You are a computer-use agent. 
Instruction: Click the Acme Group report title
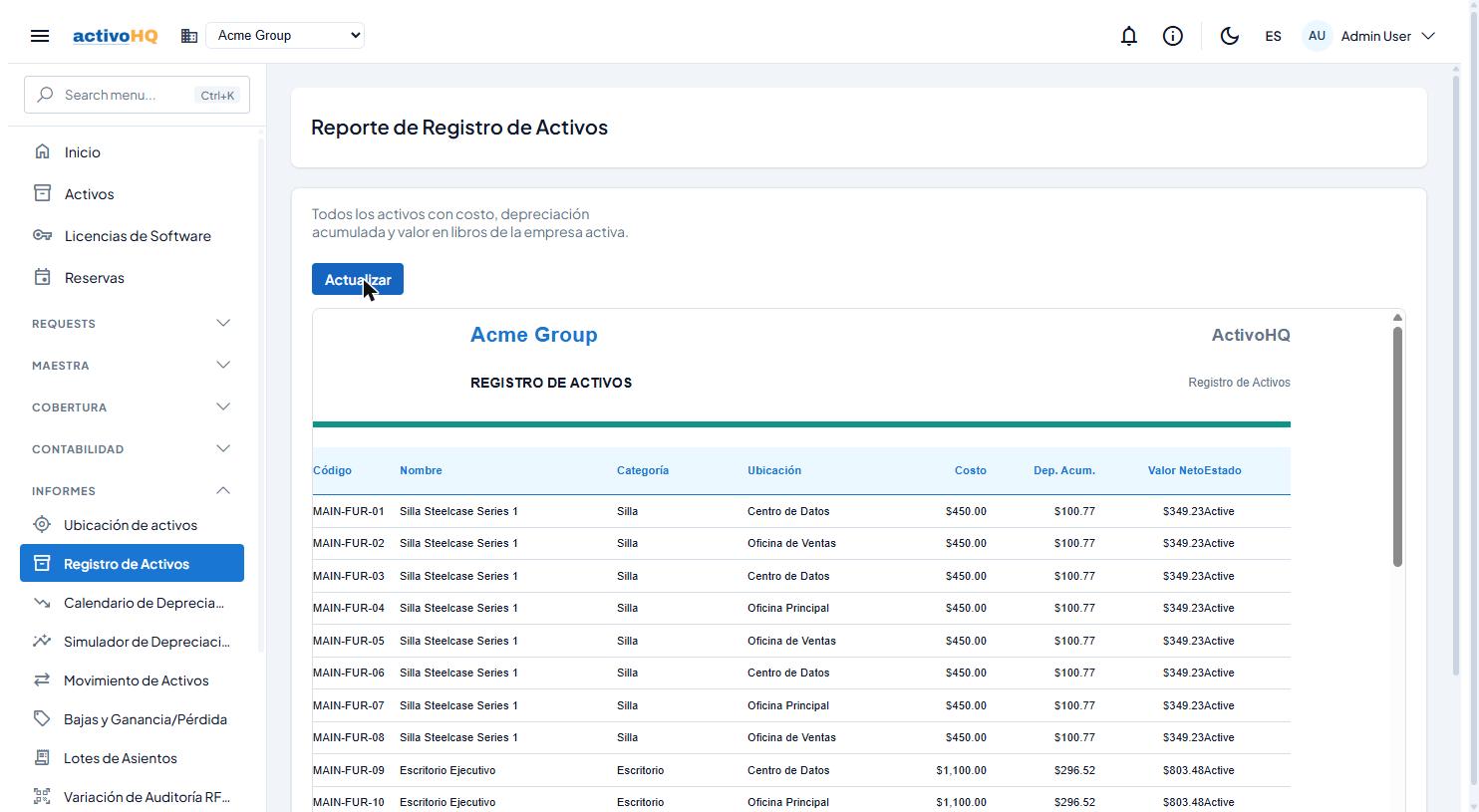(x=534, y=335)
